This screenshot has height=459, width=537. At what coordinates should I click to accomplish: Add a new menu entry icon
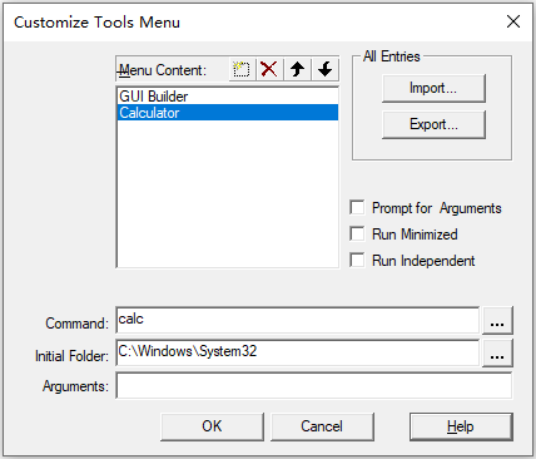click(242, 70)
